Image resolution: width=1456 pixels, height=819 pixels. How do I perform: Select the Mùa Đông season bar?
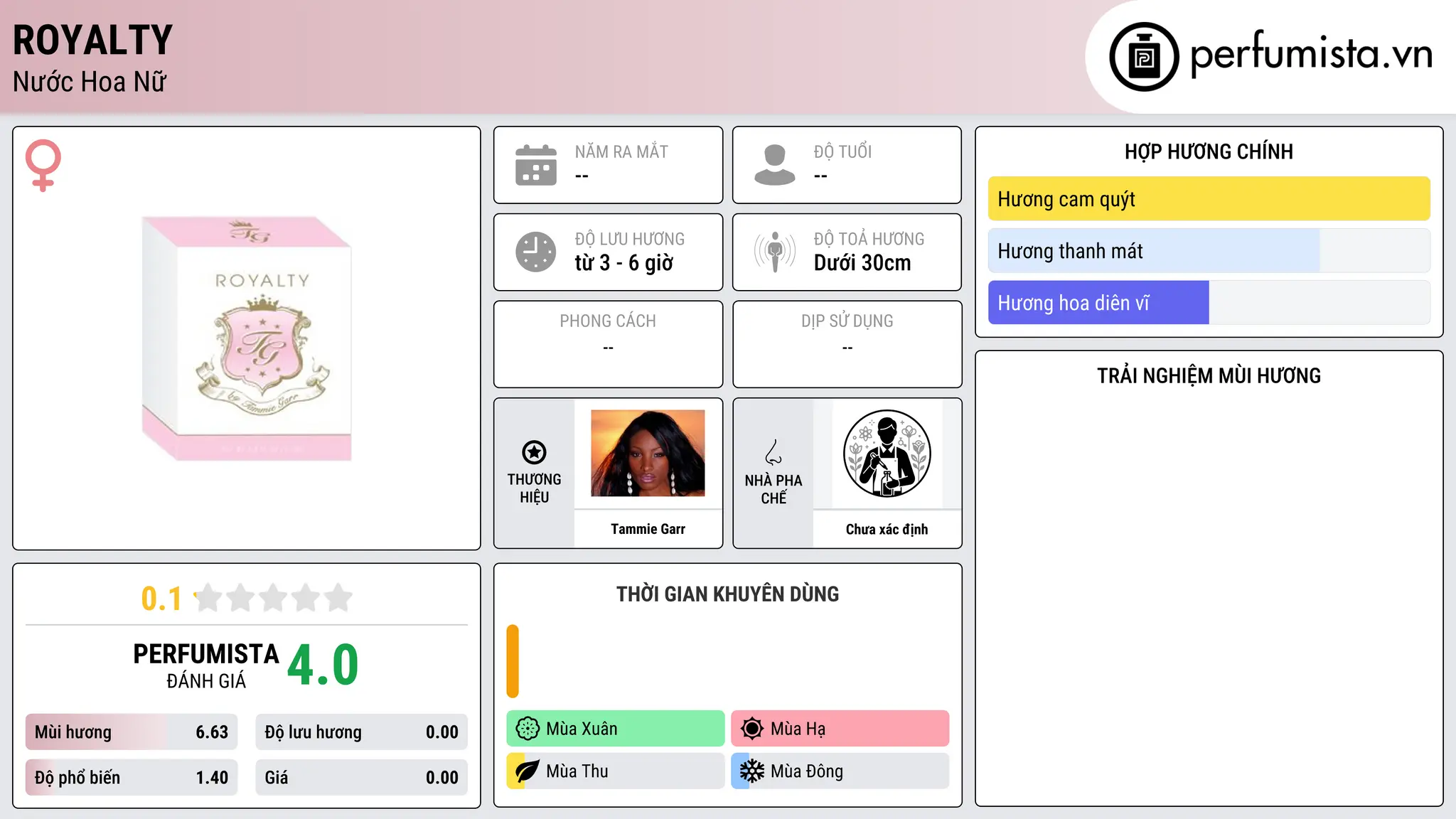pyautogui.click(x=840, y=771)
